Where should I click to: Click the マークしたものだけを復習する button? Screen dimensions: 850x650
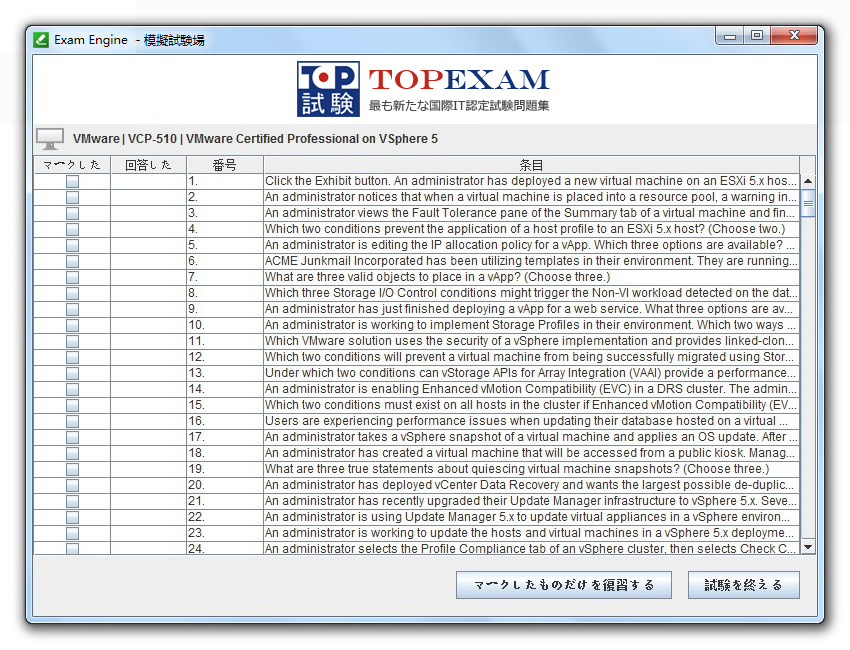tap(564, 585)
